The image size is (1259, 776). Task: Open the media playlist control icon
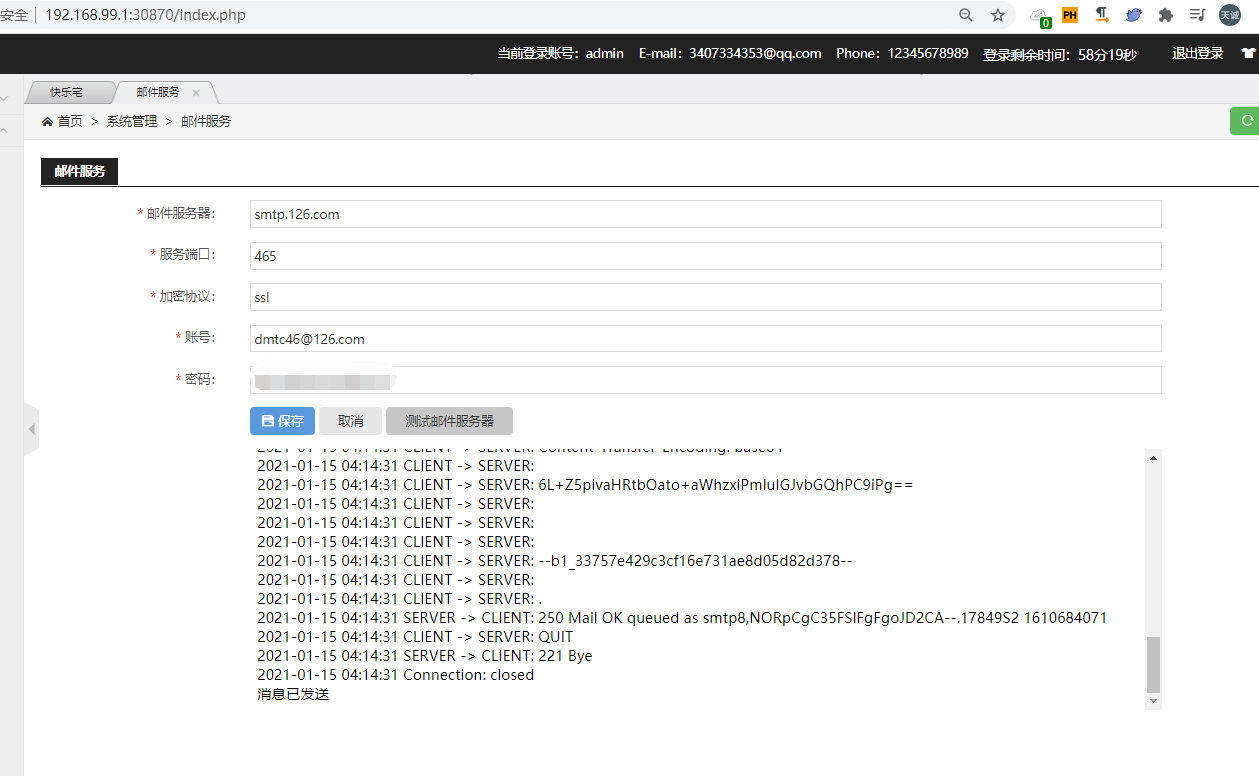point(1197,15)
